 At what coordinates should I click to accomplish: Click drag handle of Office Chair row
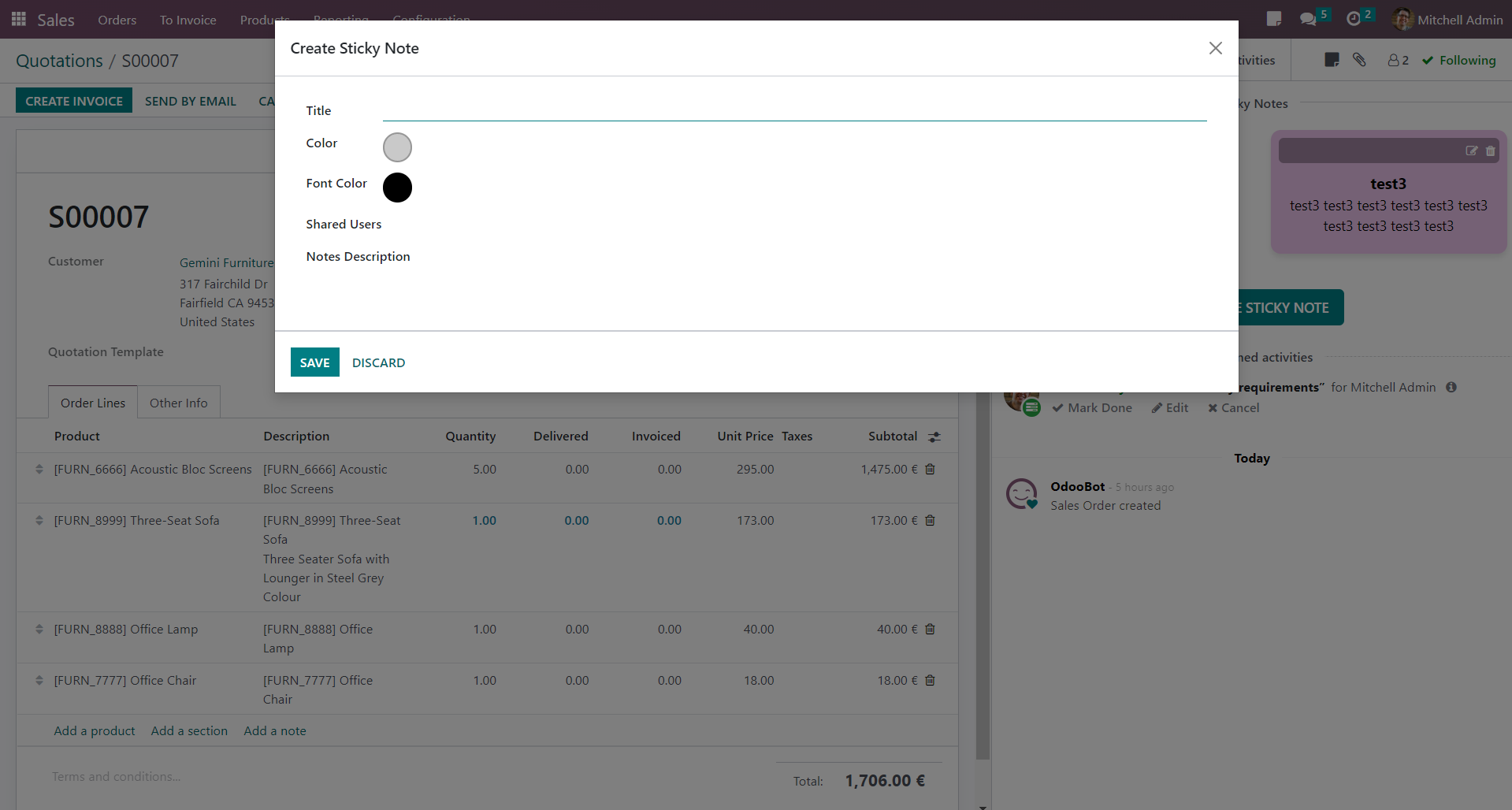tap(39, 680)
